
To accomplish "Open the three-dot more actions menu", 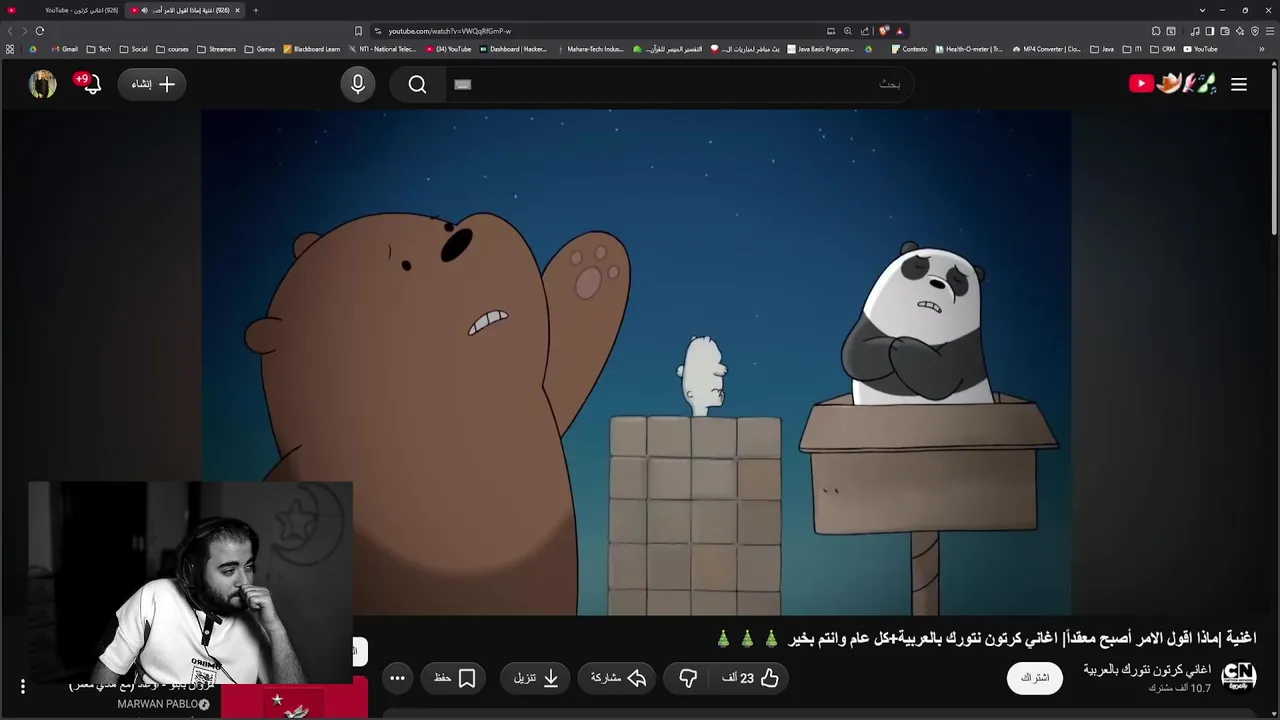I will 397,678.
